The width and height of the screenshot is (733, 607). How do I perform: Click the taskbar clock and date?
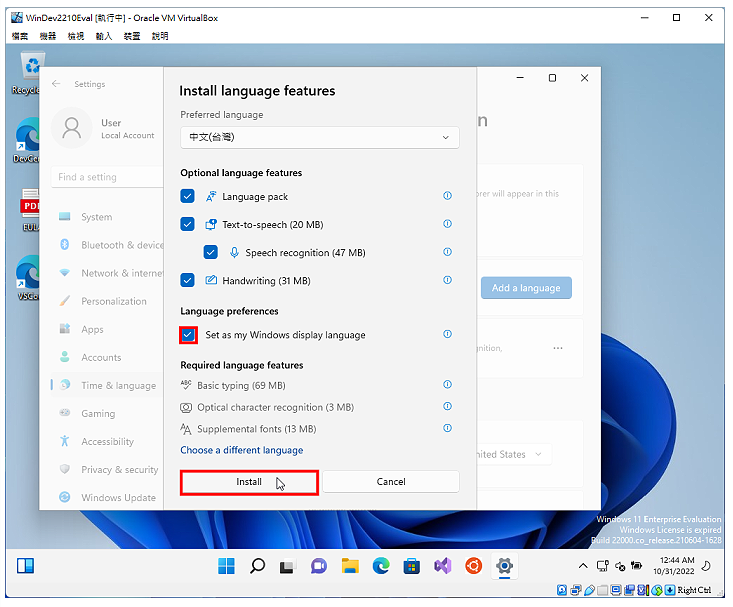pos(676,566)
